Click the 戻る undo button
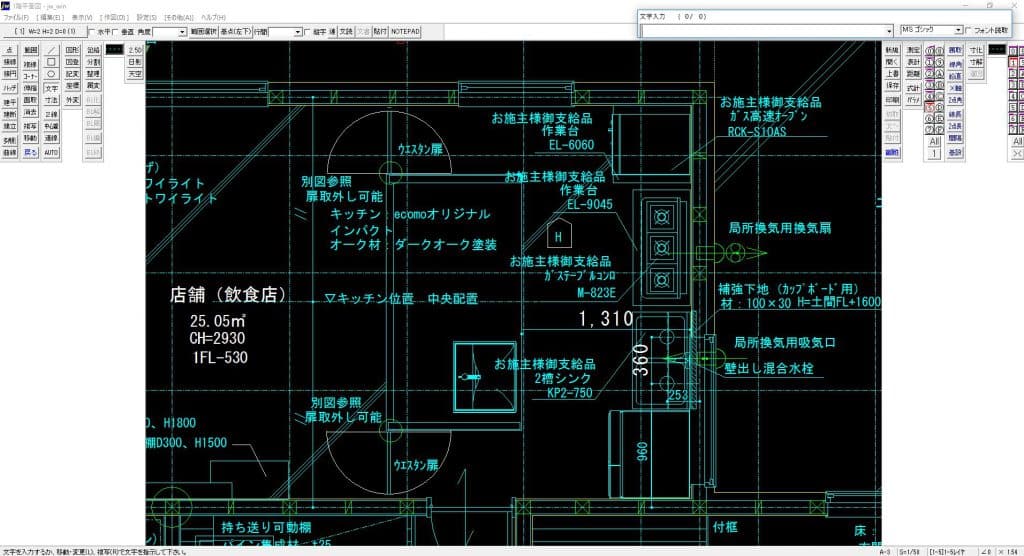The image size is (1024, 556). (31, 153)
